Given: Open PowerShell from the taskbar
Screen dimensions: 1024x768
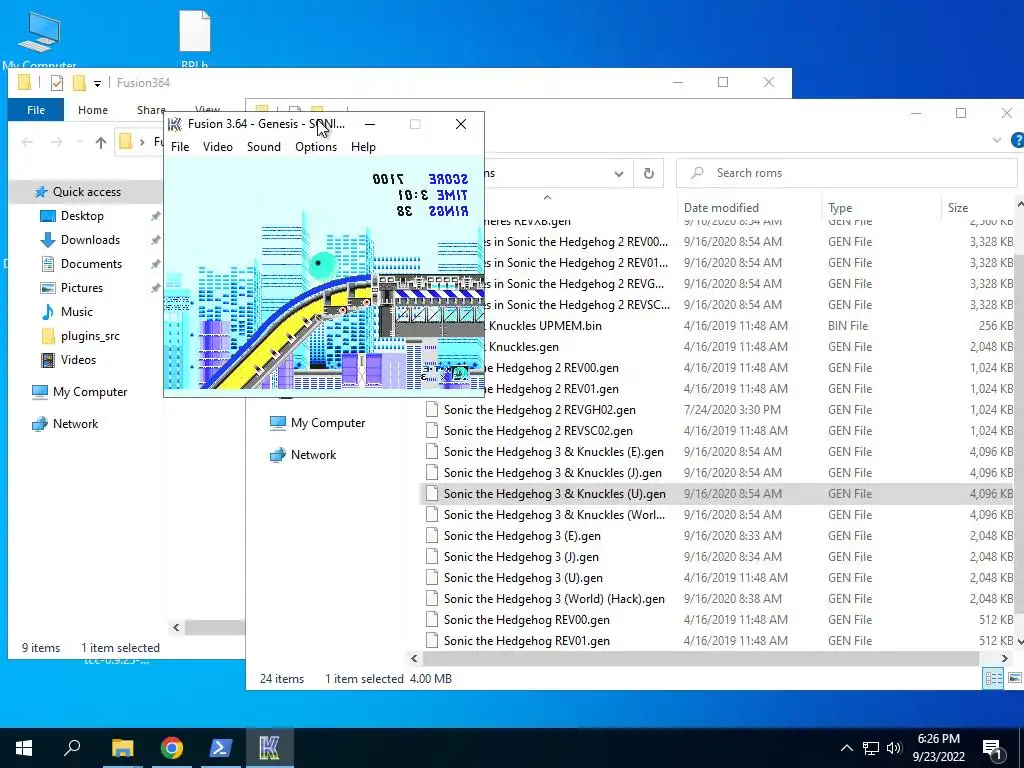Looking at the screenshot, I should click(x=220, y=748).
